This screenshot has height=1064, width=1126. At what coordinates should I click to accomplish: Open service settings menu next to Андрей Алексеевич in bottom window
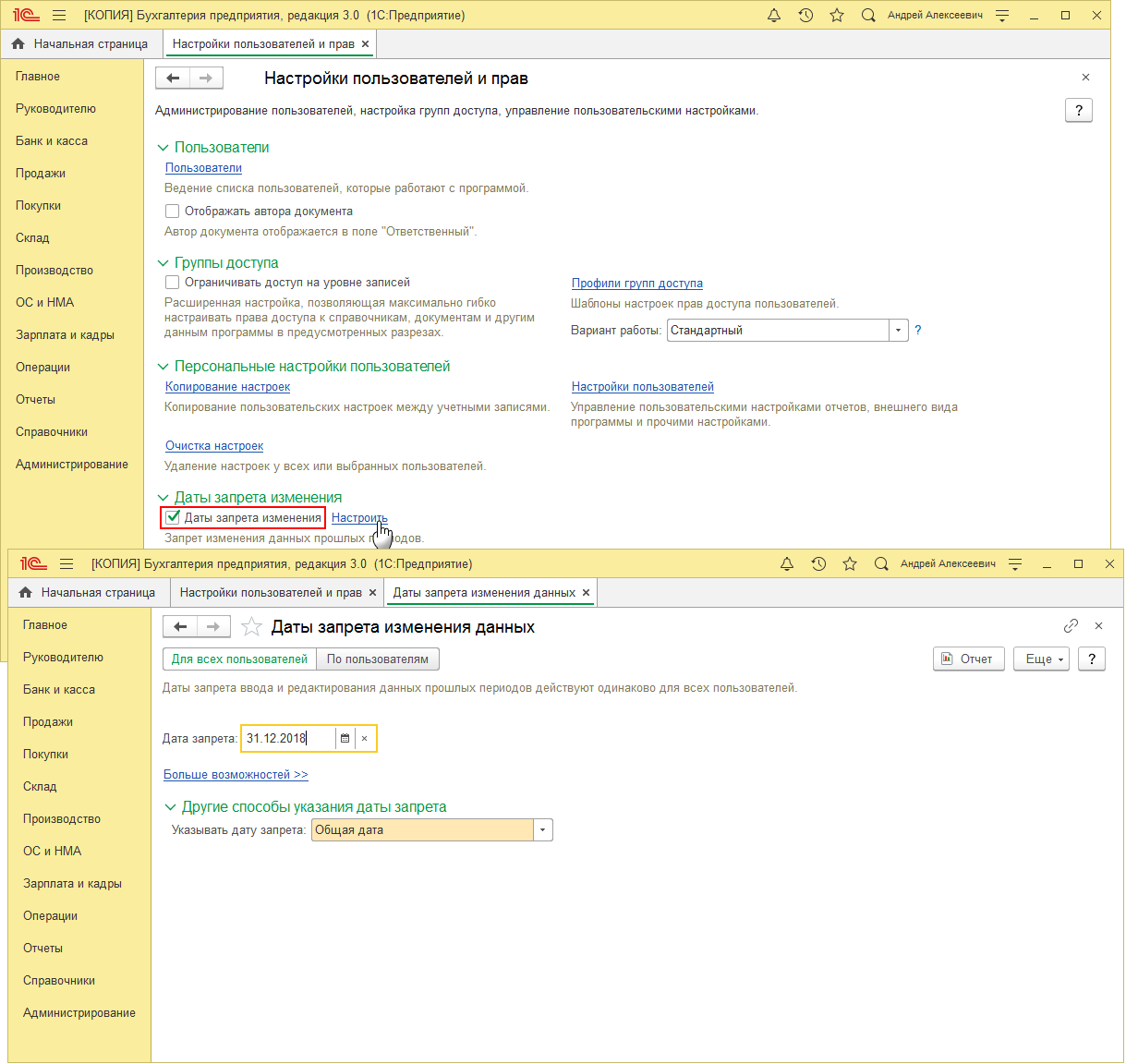click(1015, 564)
